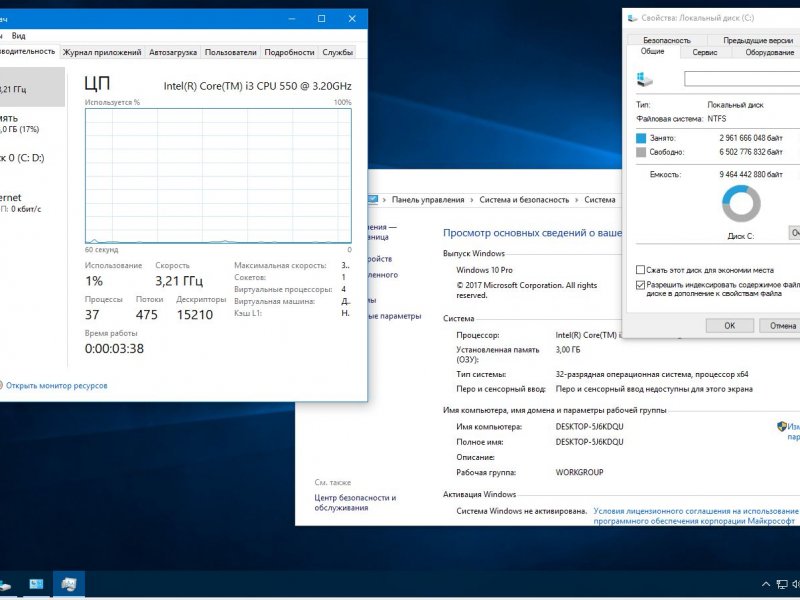Select the Ethernet sidebar entry
Screen dimensions: 800x600
click(32, 203)
